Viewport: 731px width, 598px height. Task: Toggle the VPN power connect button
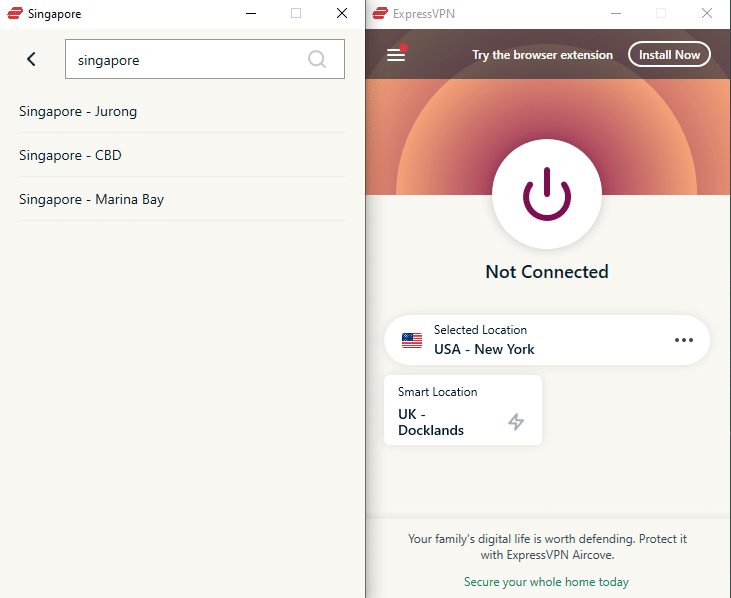(547, 194)
